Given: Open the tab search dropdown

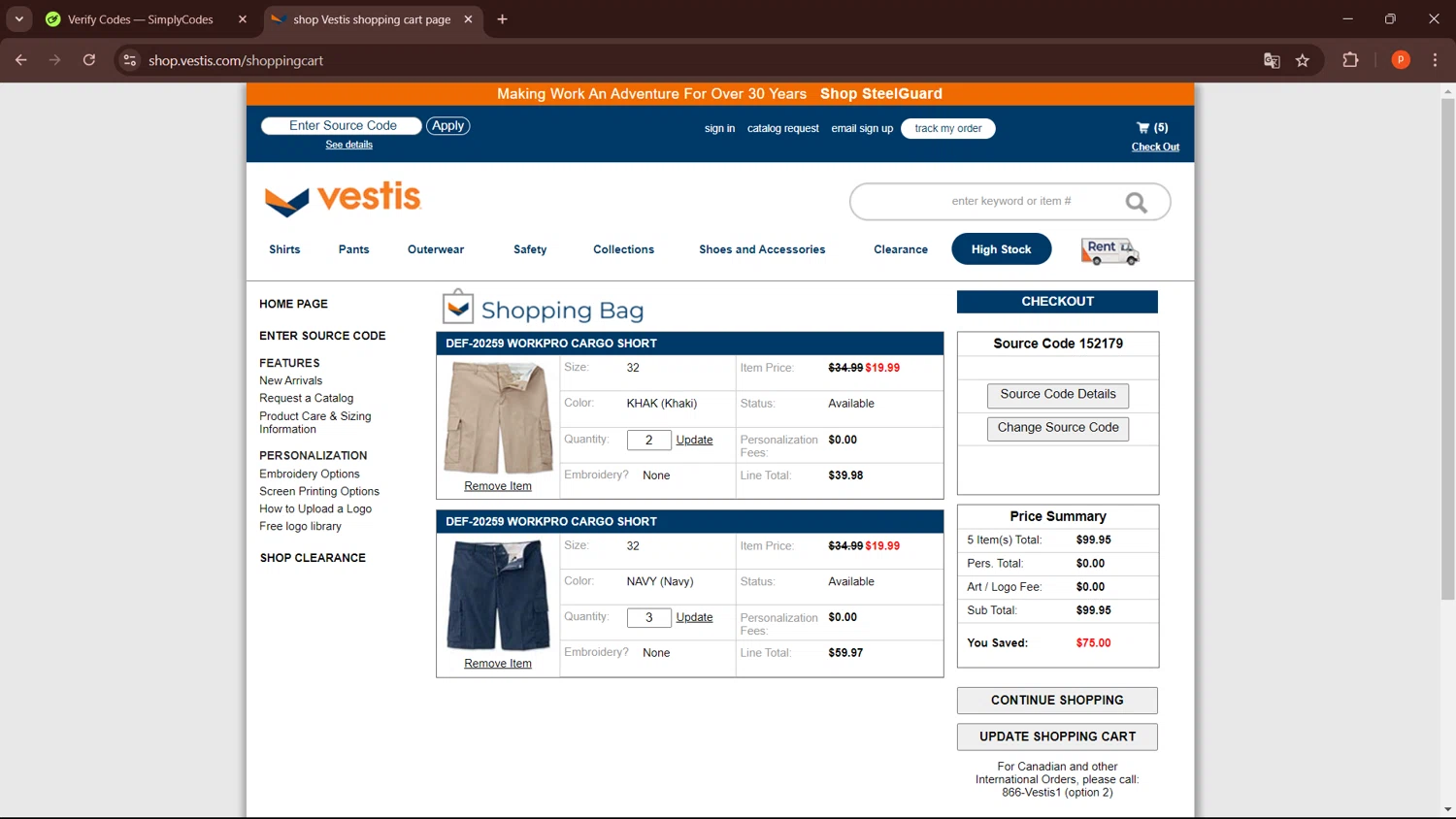Looking at the screenshot, I should click(x=18, y=19).
